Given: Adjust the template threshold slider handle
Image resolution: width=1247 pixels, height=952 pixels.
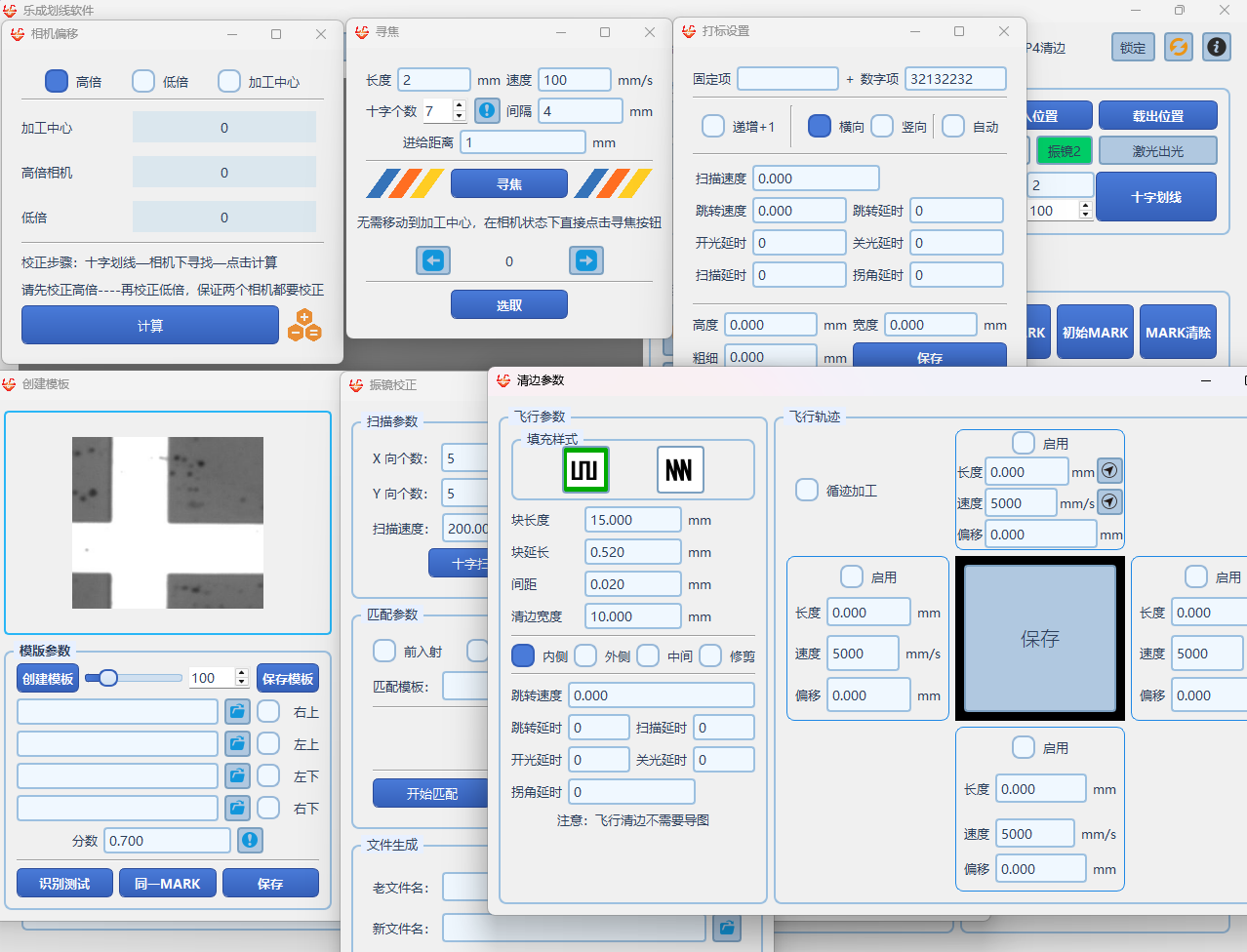Looking at the screenshot, I should 108,677.
